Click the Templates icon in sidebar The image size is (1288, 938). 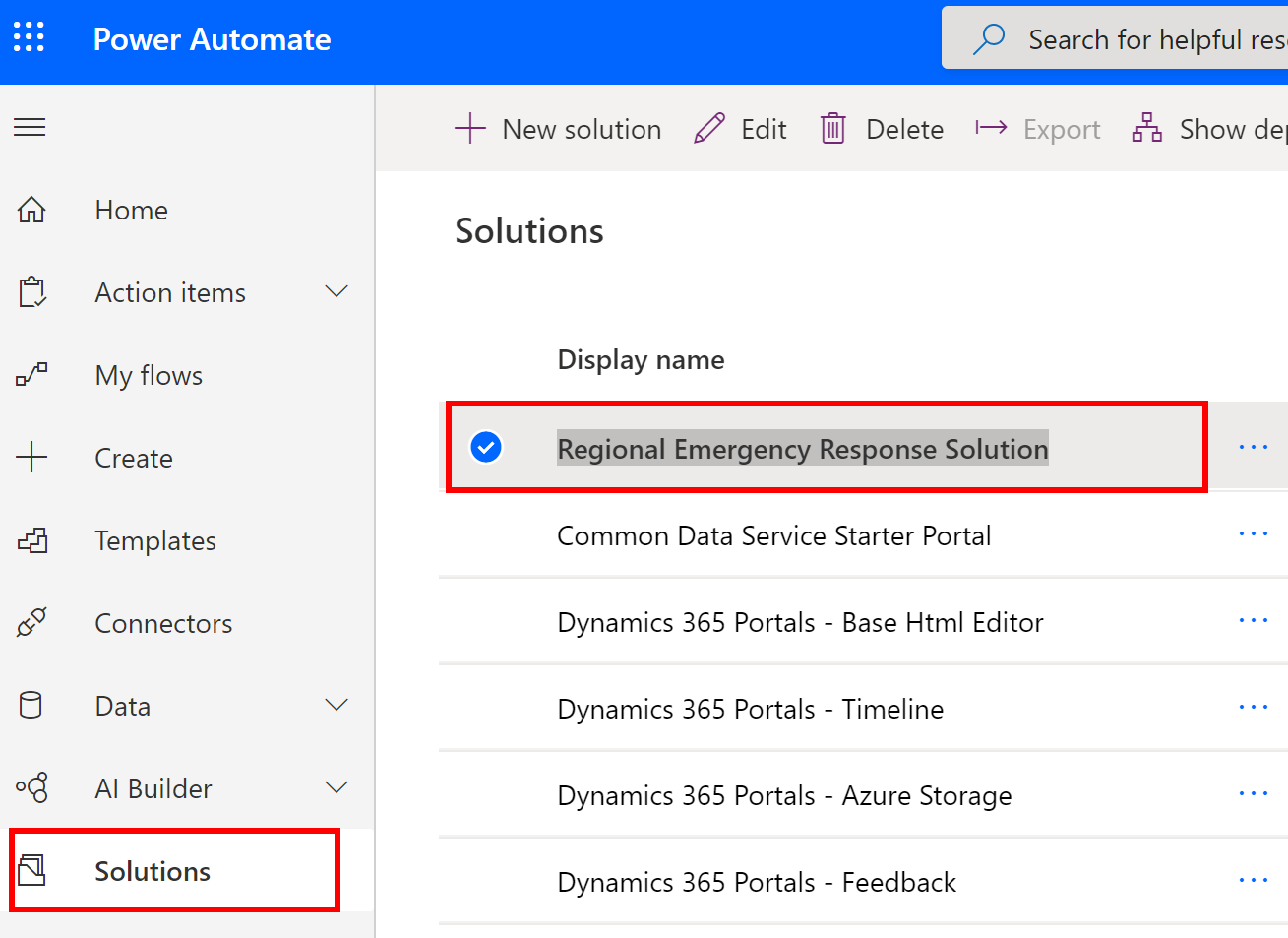click(x=31, y=540)
